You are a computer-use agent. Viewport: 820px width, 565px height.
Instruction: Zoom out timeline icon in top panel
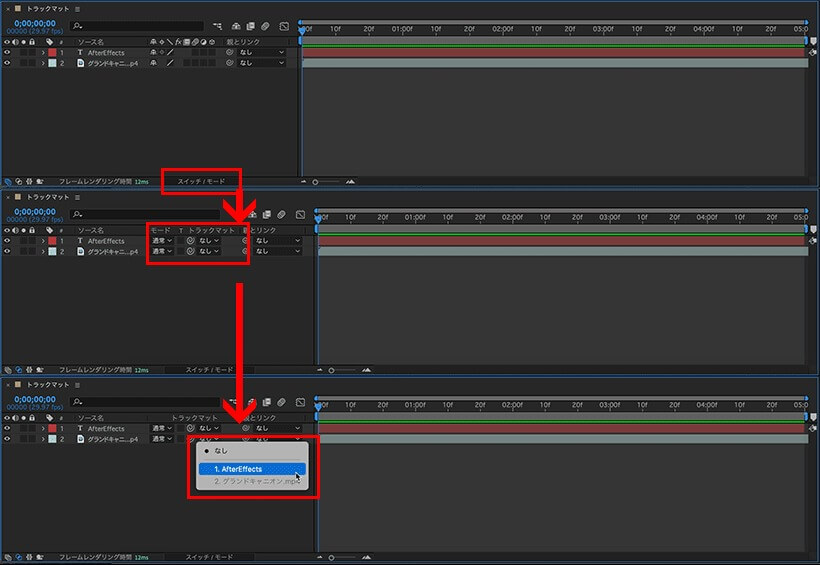(304, 182)
